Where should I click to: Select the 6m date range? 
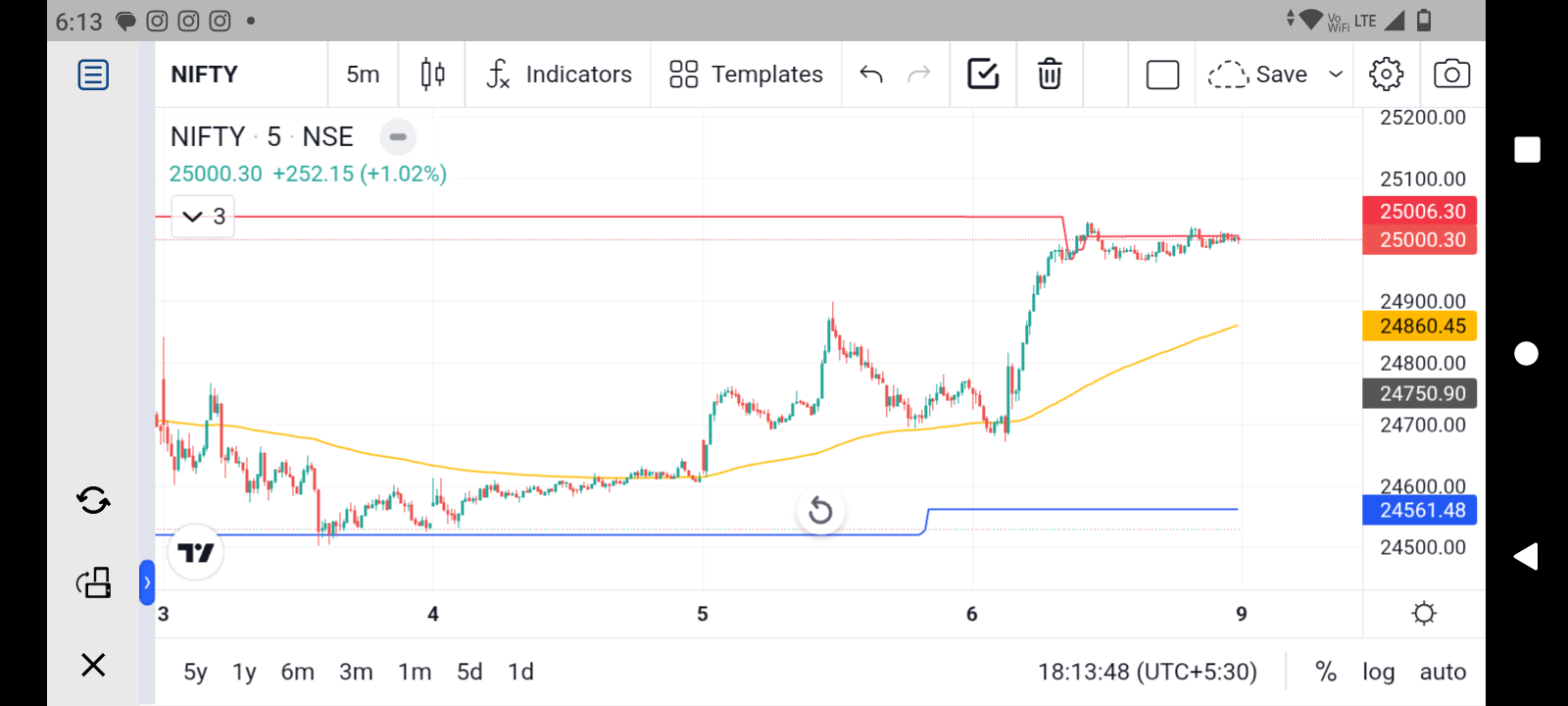tap(298, 672)
